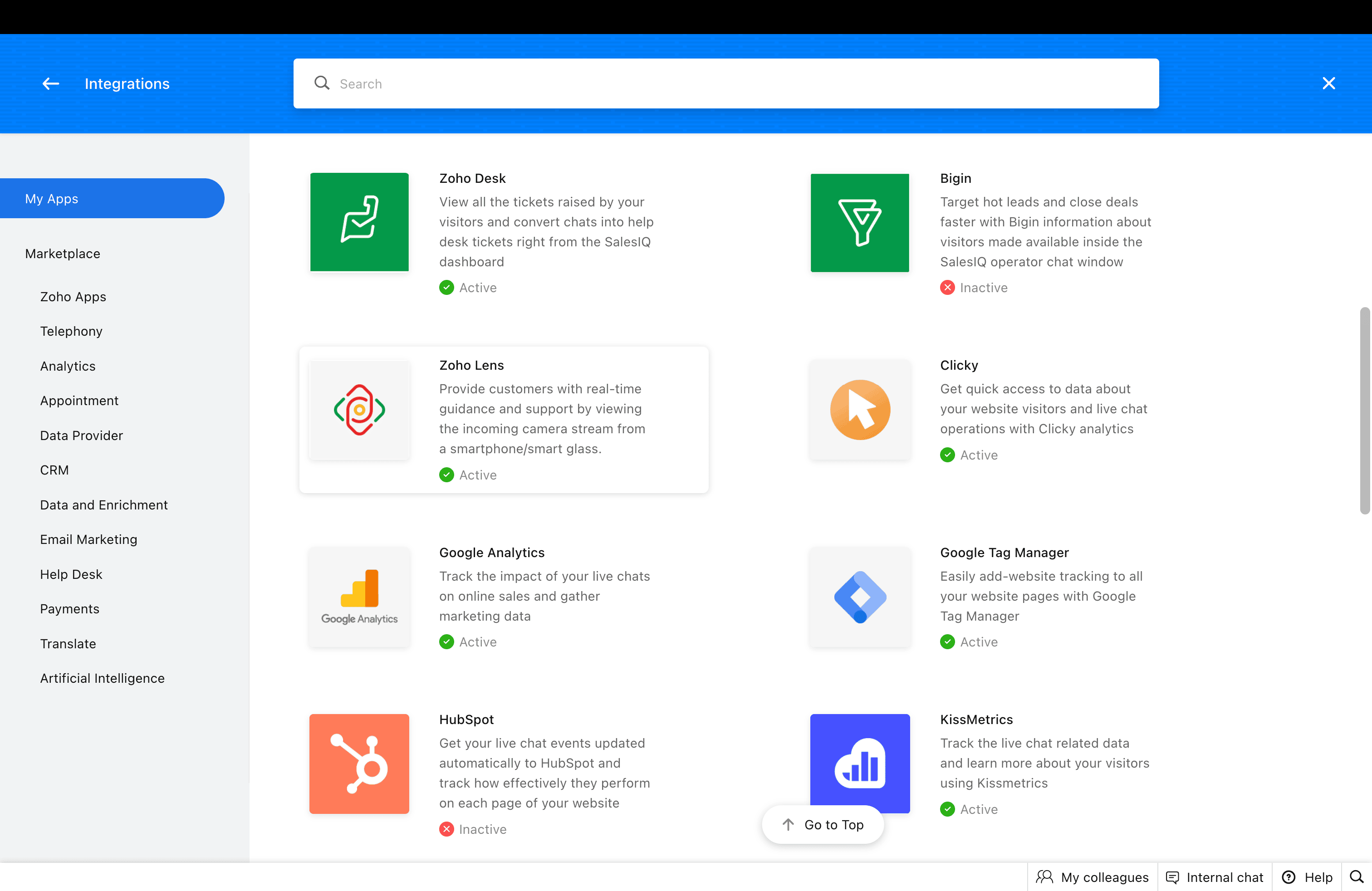Select Help Desk category

[x=71, y=575]
